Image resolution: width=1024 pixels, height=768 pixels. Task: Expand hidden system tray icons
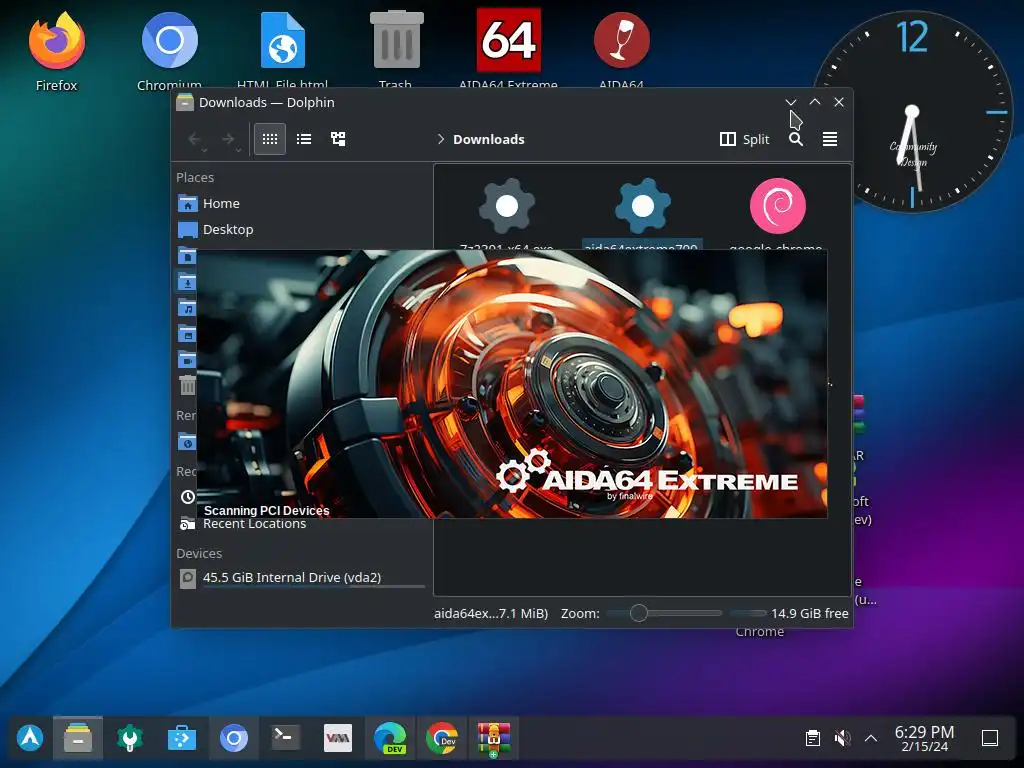coord(871,739)
